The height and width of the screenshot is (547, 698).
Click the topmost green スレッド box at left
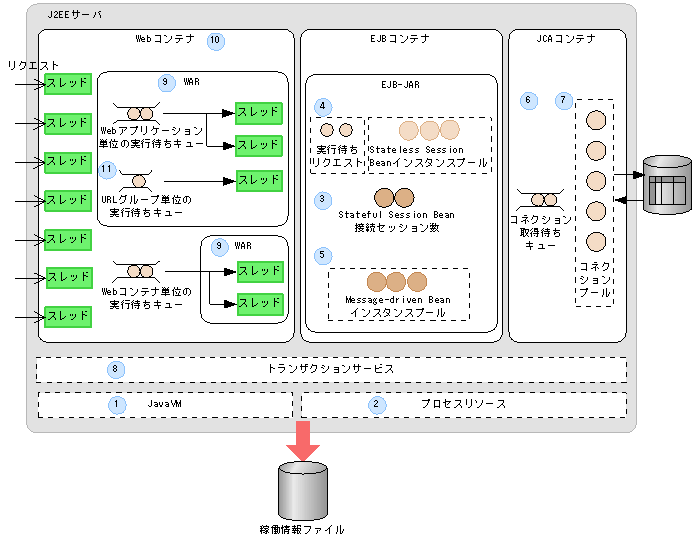point(68,84)
